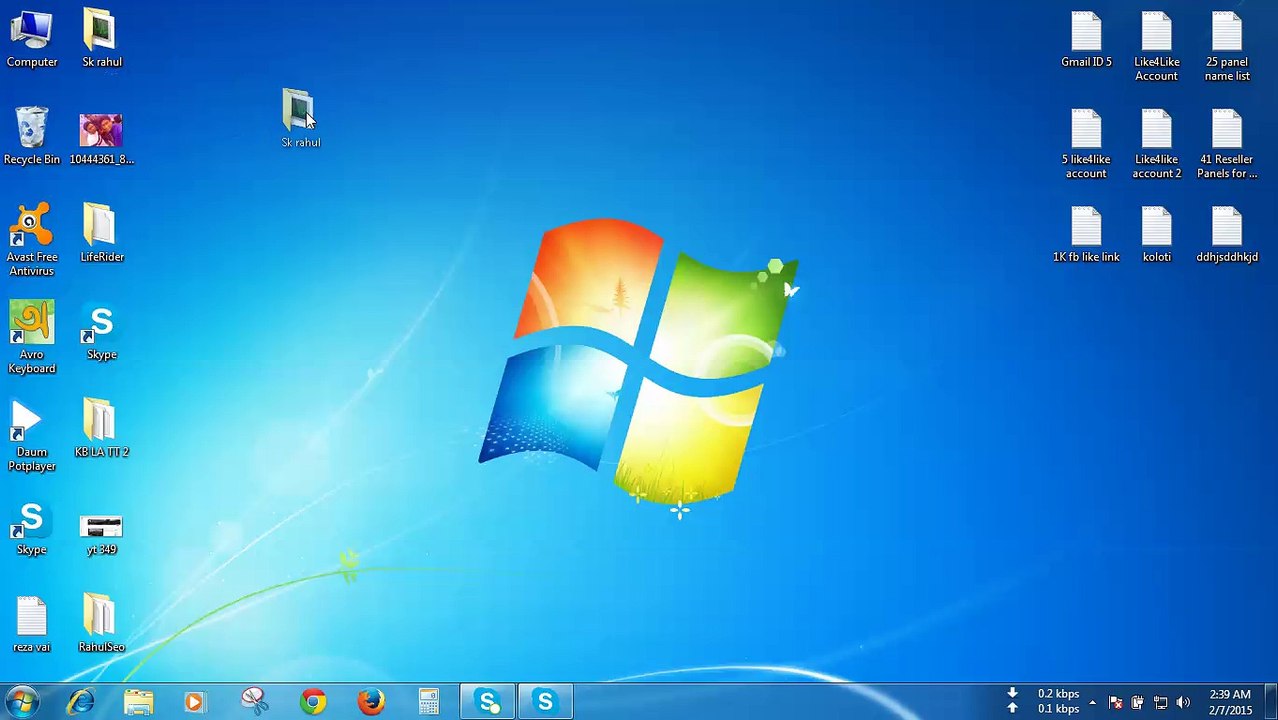Select the 10444361_8... image file

pos(102,137)
